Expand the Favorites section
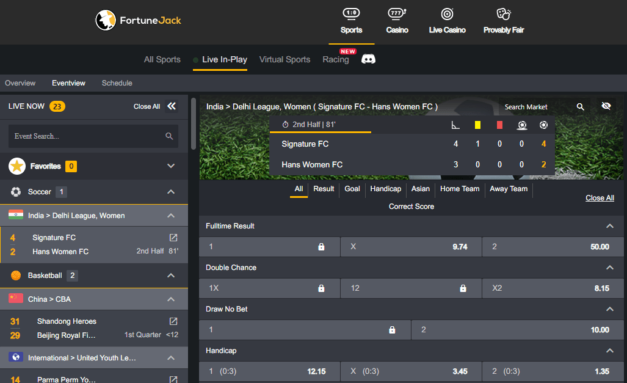 (171, 166)
